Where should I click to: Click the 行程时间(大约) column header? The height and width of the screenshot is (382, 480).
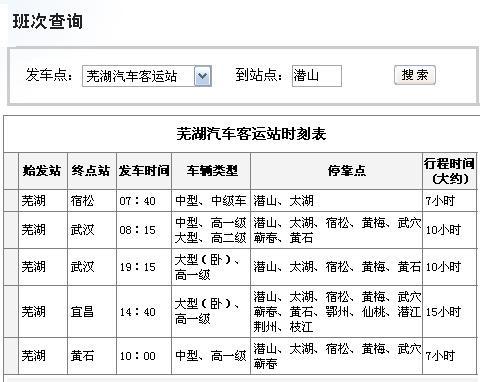(449, 171)
